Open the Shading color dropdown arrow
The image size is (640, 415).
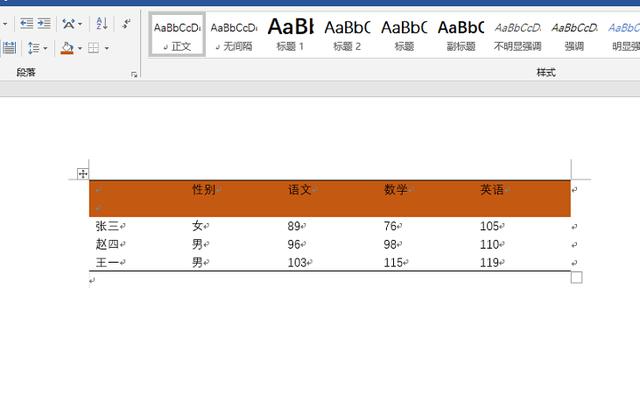coord(80,49)
